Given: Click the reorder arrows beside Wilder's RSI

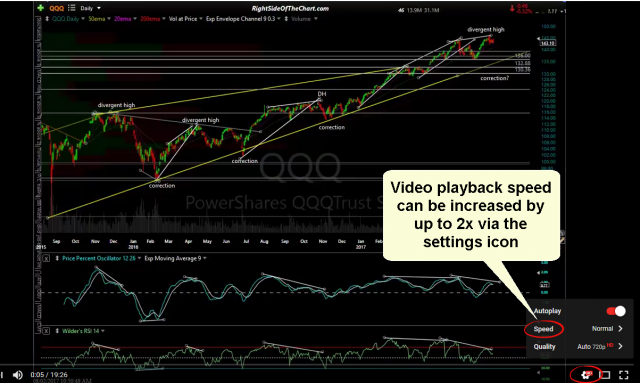Looking at the screenshot, I should tap(57, 331).
